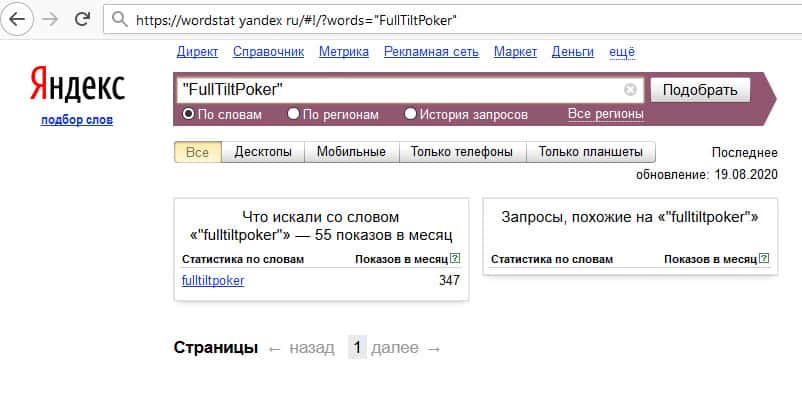Clear the search field with the X icon
Viewport: 802px width, 403px height.
[x=630, y=89]
